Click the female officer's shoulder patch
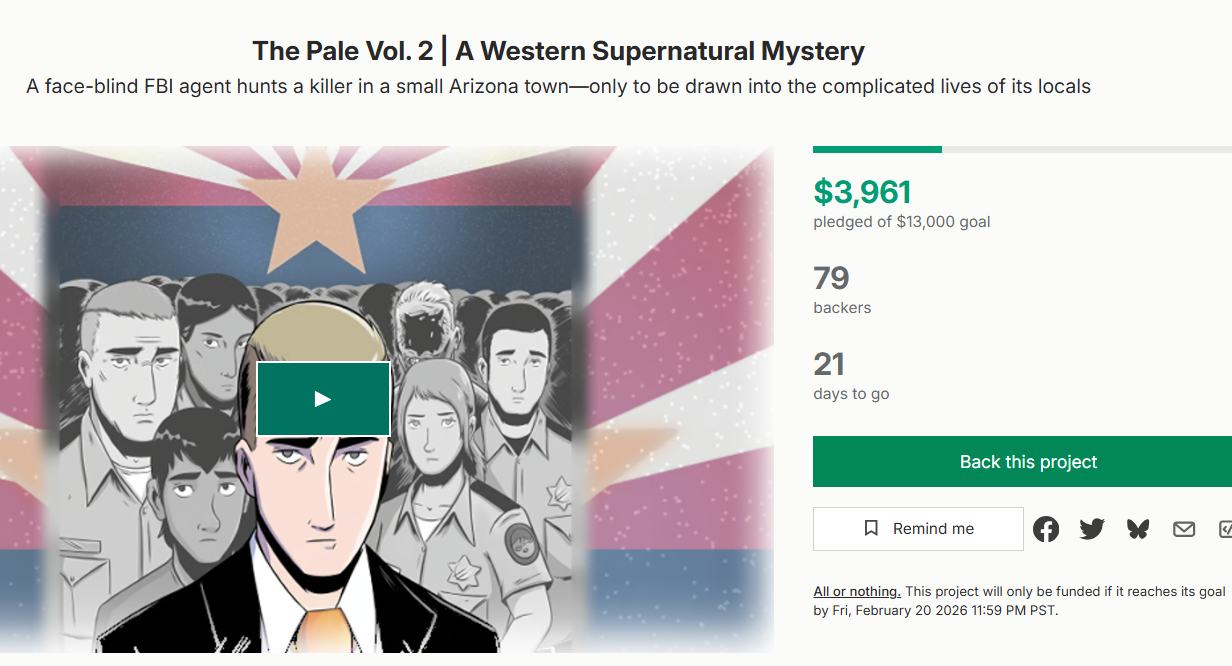Image resolution: width=1232 pixels, height=666 pixels. 521,541
